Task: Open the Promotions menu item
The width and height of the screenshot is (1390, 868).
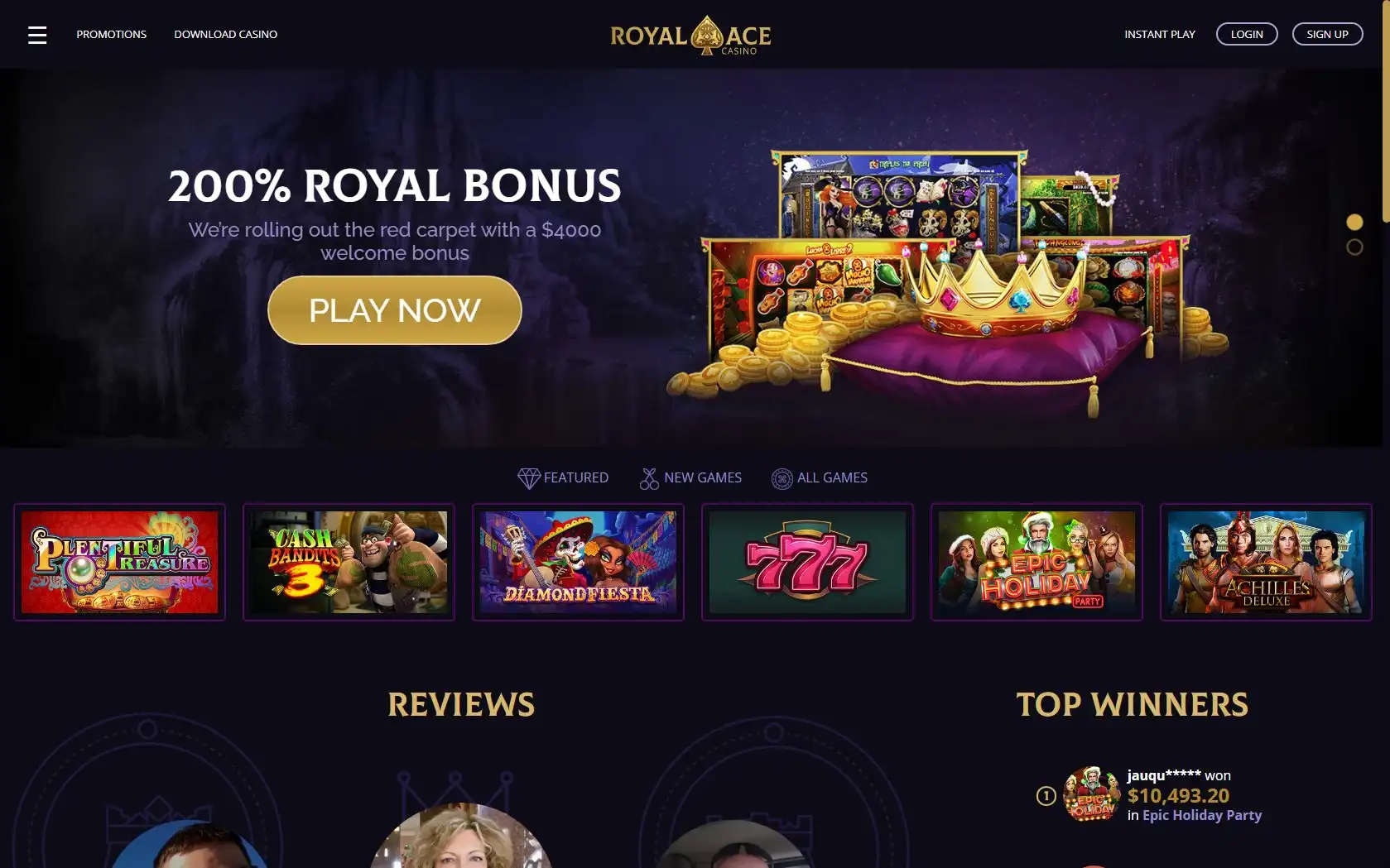Action: click(111, 34)
